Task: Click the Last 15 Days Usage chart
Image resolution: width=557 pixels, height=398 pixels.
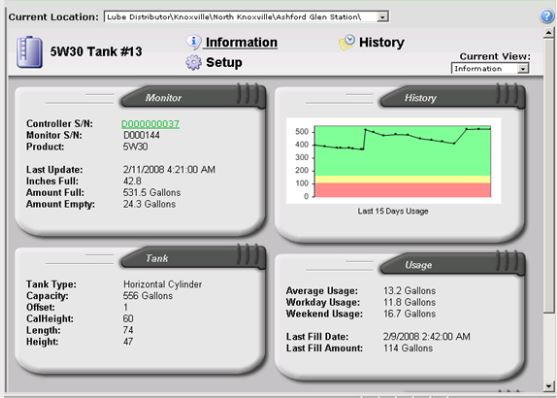Action: pyautogui.click(x=394, y=161)
